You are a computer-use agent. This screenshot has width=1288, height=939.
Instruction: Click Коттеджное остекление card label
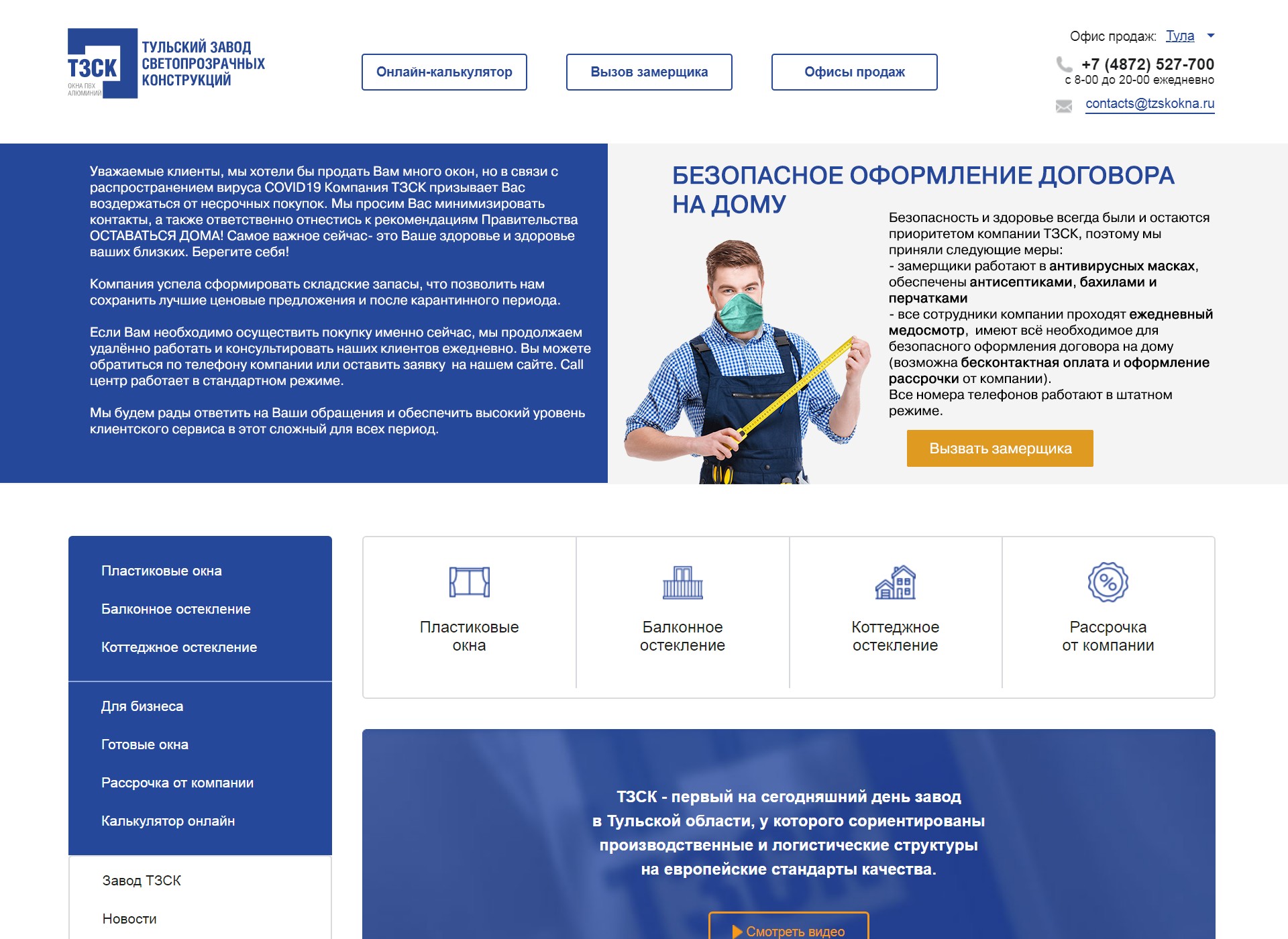click(x=896, y=636)
